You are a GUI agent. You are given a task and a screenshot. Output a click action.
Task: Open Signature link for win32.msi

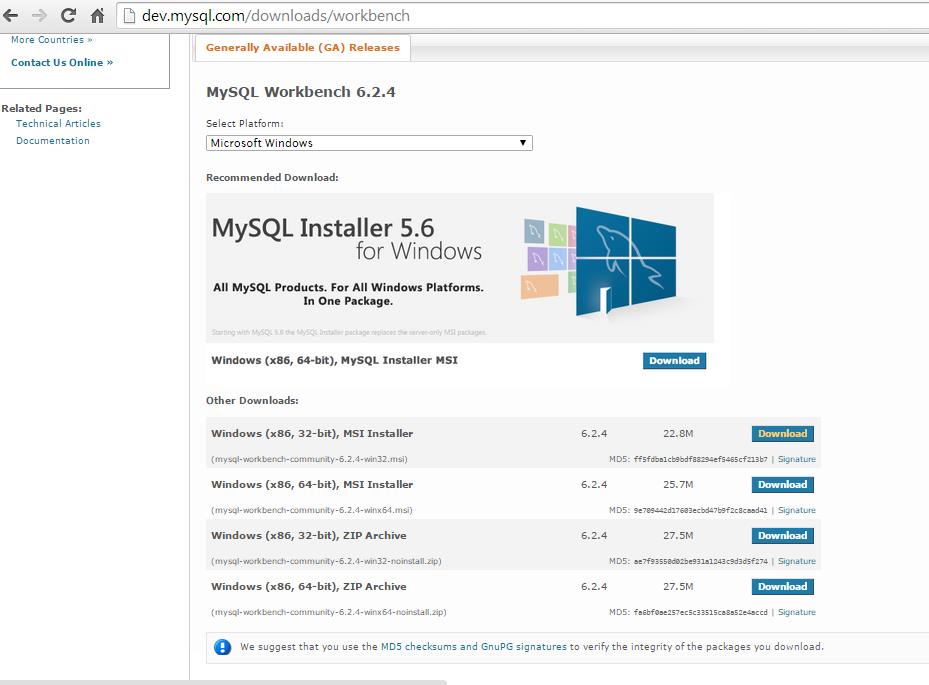pos(797,459)
